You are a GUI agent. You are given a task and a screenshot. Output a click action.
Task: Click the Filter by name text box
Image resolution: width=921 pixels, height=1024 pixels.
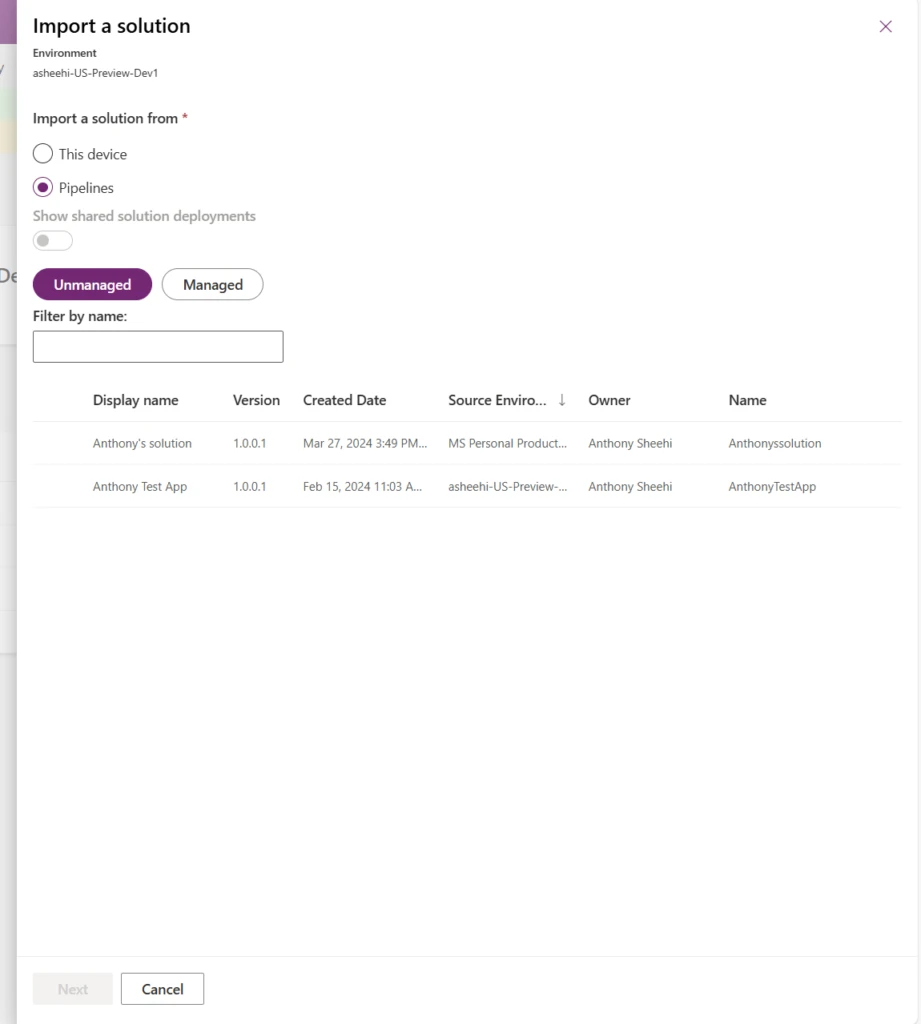coord(158,347)
